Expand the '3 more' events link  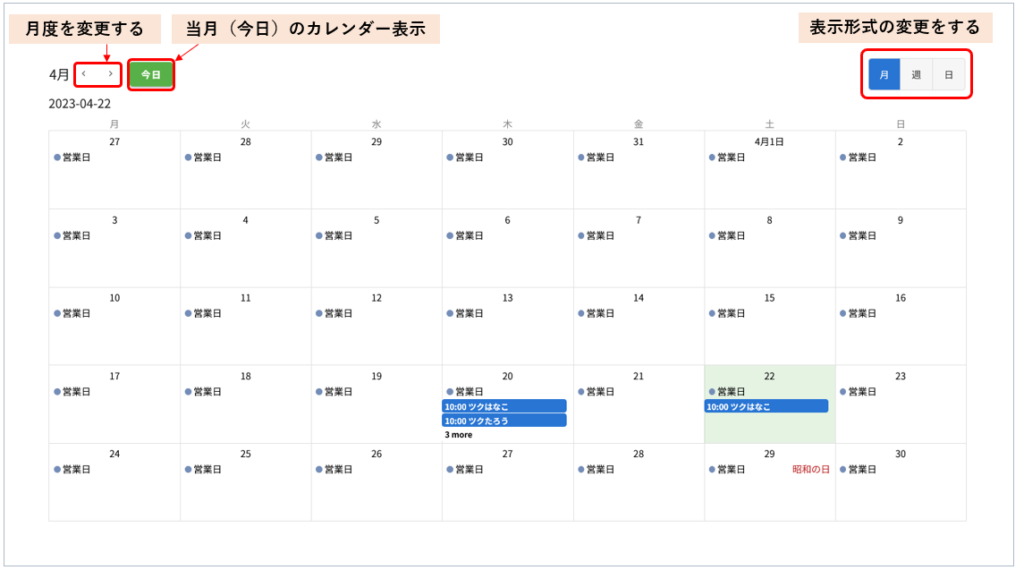coord(459,435)
